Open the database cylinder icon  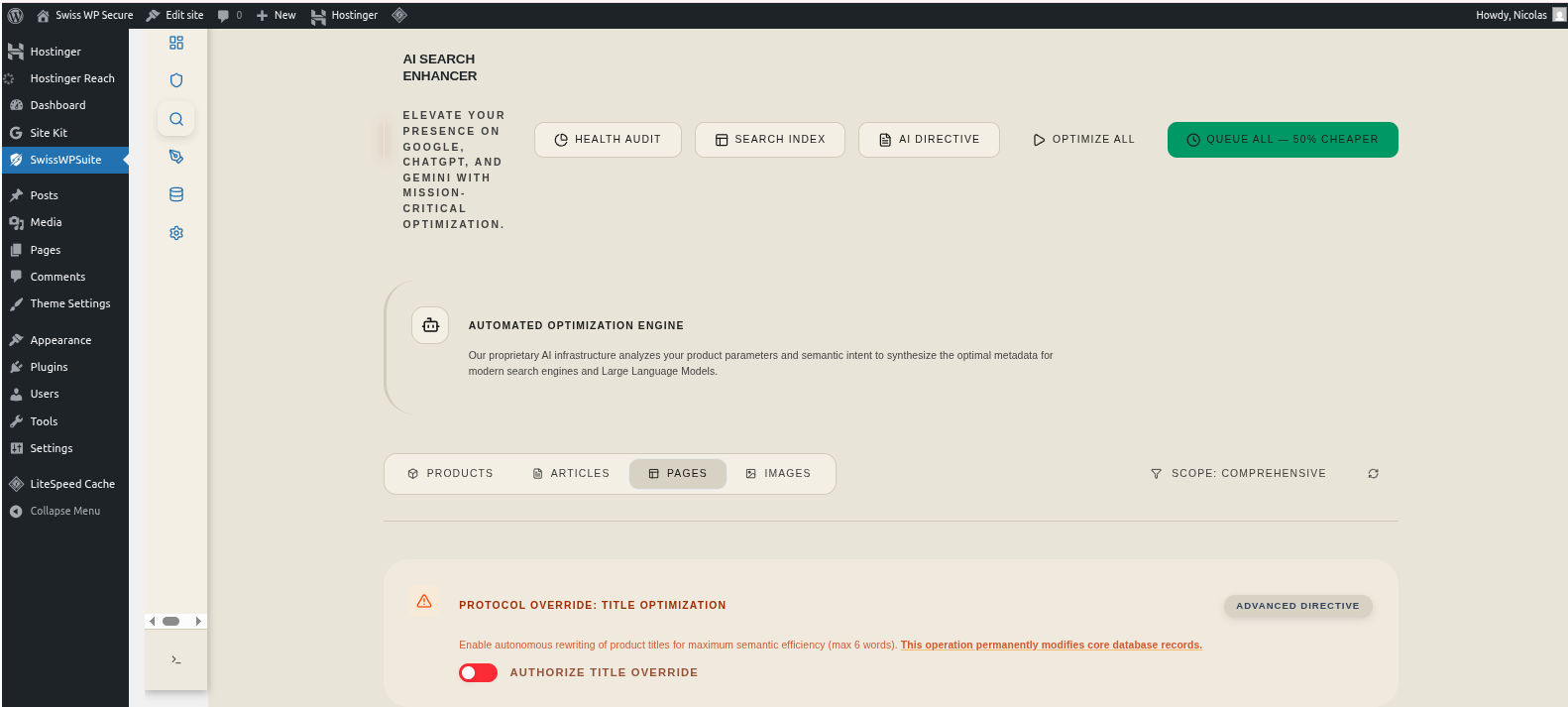click(176, 194)
